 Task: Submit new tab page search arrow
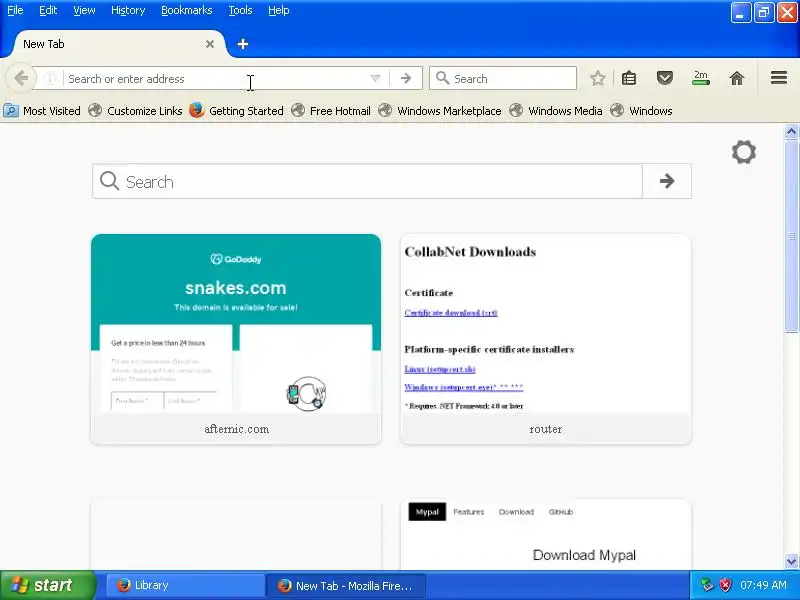pyautogui.click(x=666, y=181)
